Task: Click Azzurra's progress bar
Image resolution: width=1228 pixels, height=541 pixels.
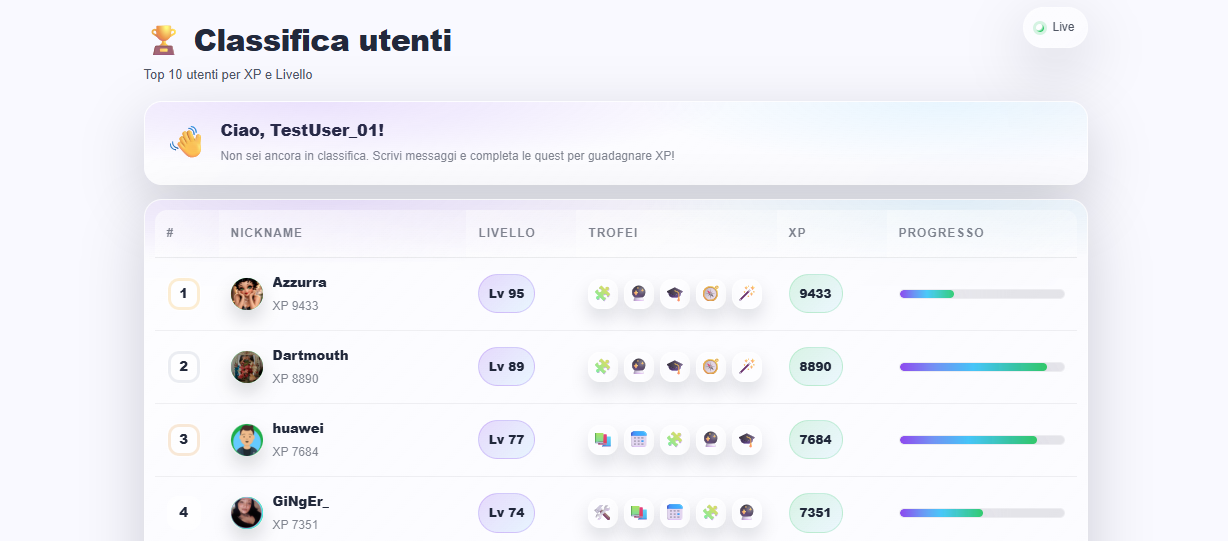Action: (x=981, y=294)
